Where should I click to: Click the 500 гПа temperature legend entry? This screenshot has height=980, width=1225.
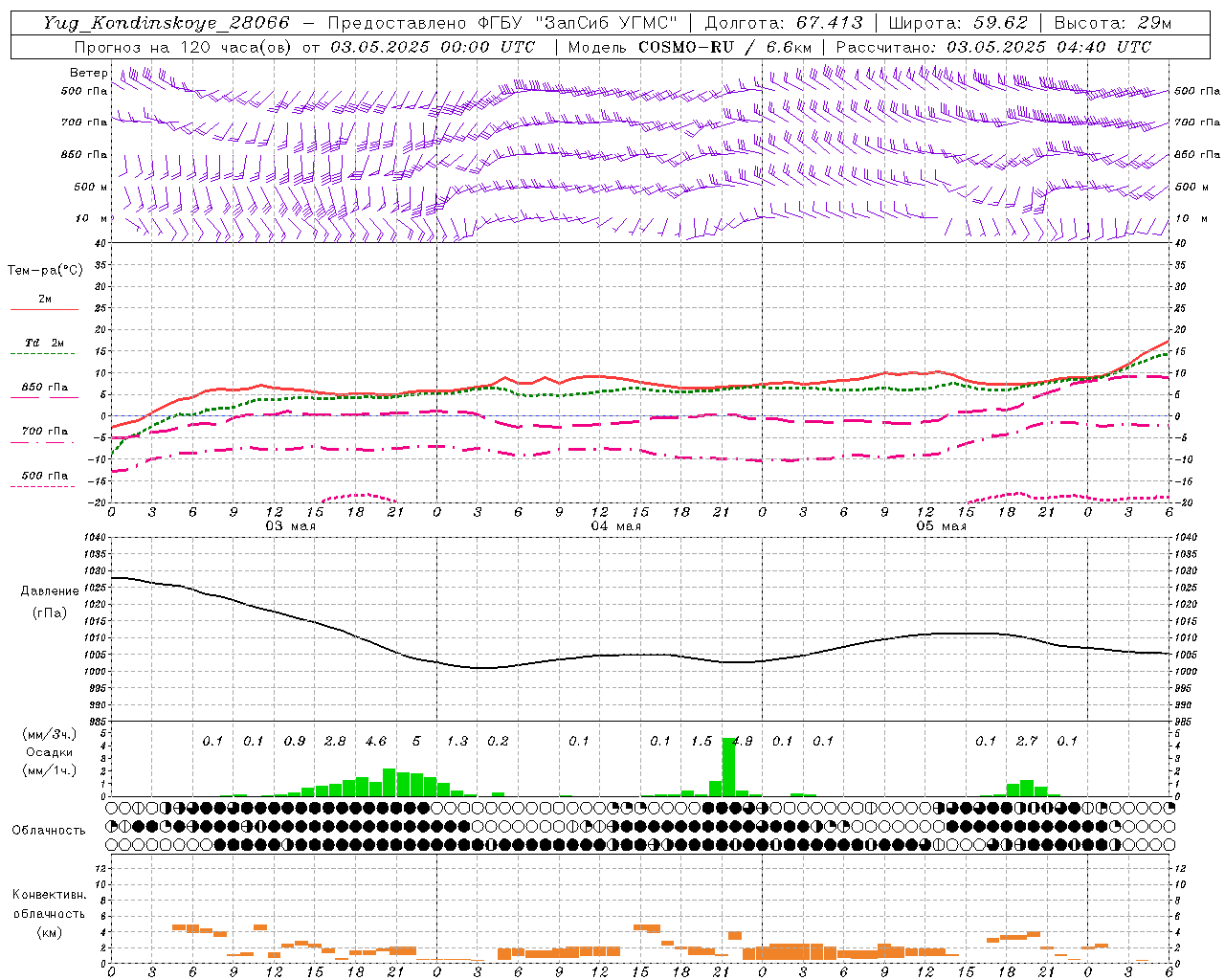45,476
